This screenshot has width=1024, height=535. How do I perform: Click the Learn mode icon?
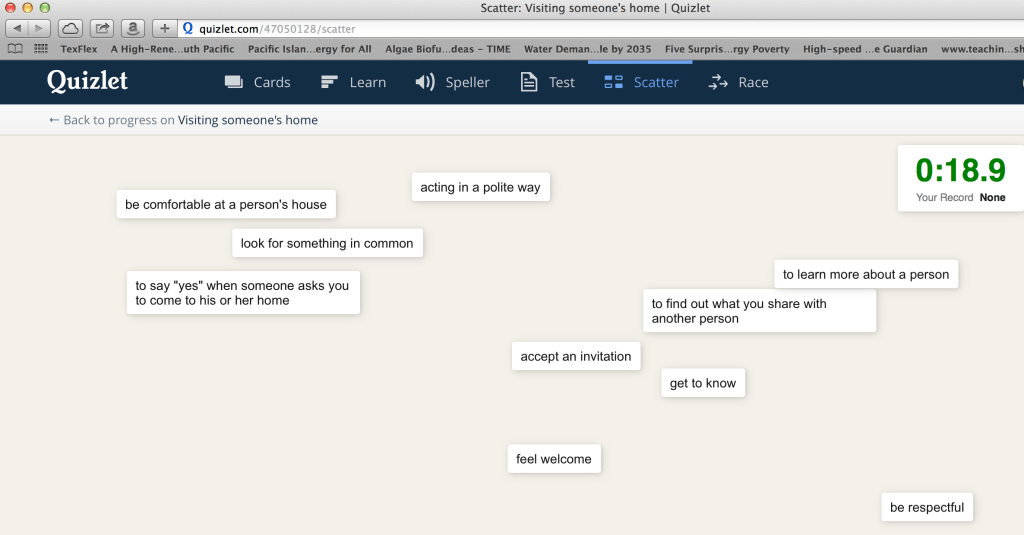pyautogui.click(x=329, y=82)
